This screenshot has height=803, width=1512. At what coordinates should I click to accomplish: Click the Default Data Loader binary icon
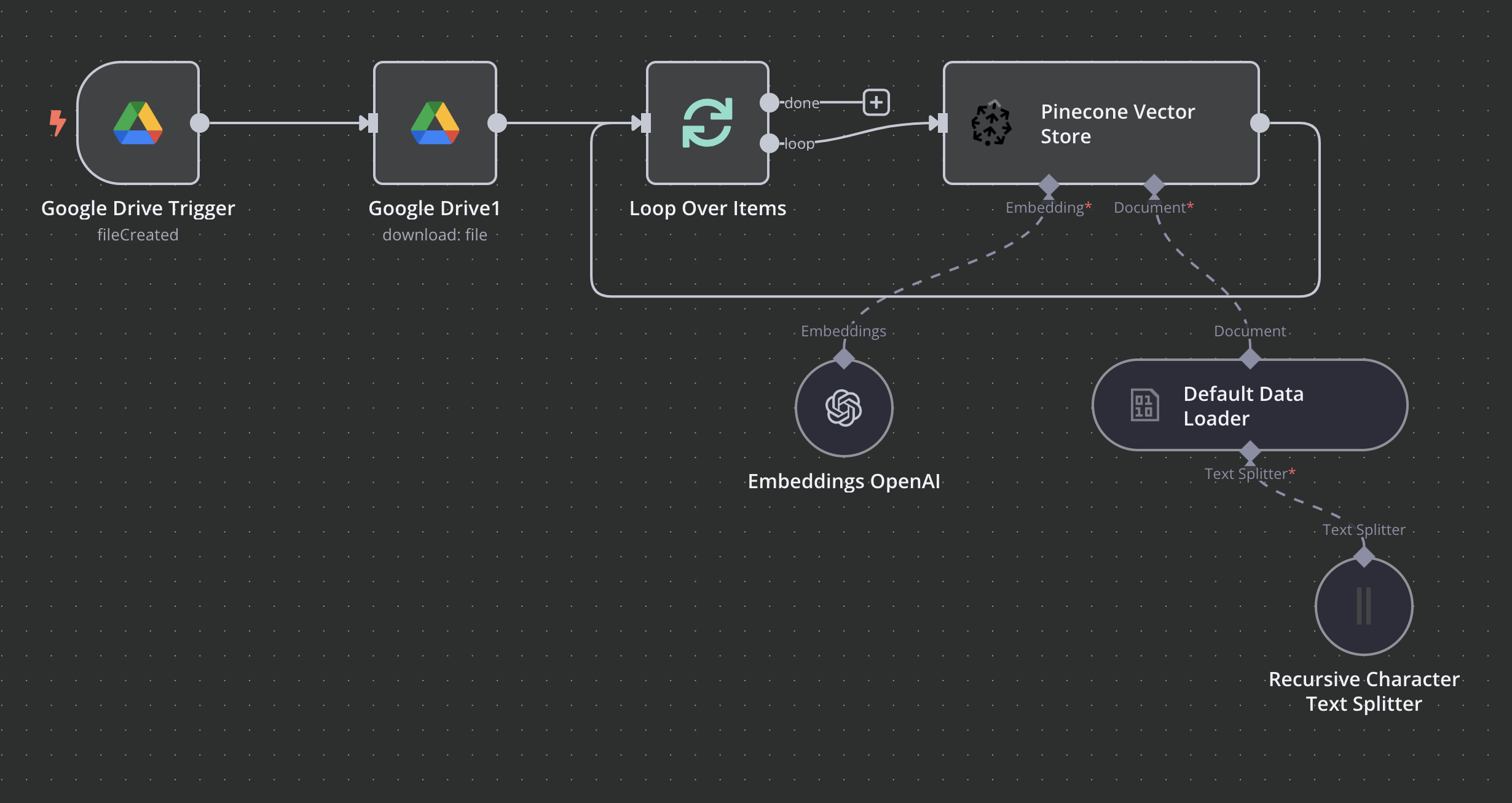1144,405
